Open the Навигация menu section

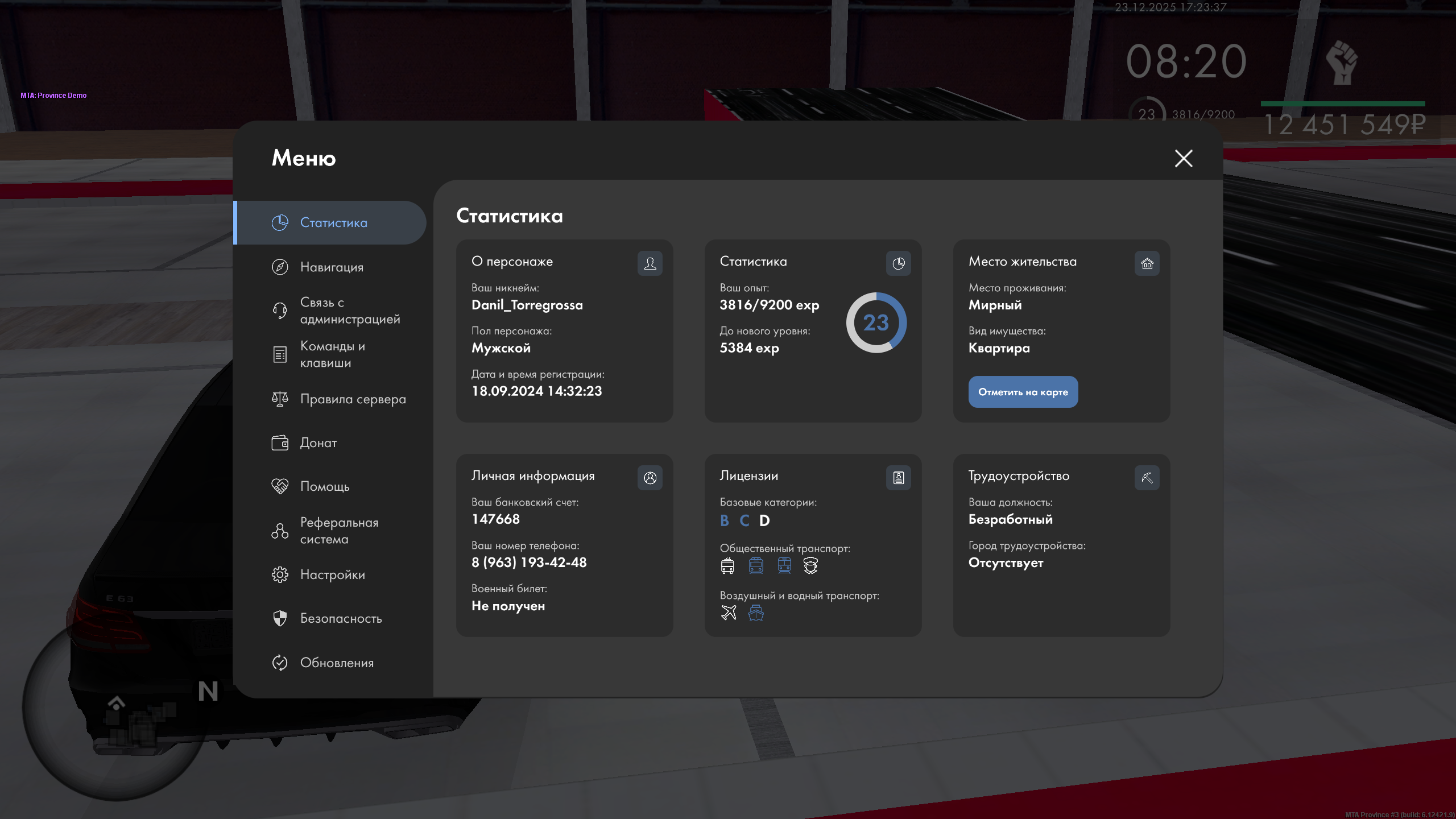[332, 267]
